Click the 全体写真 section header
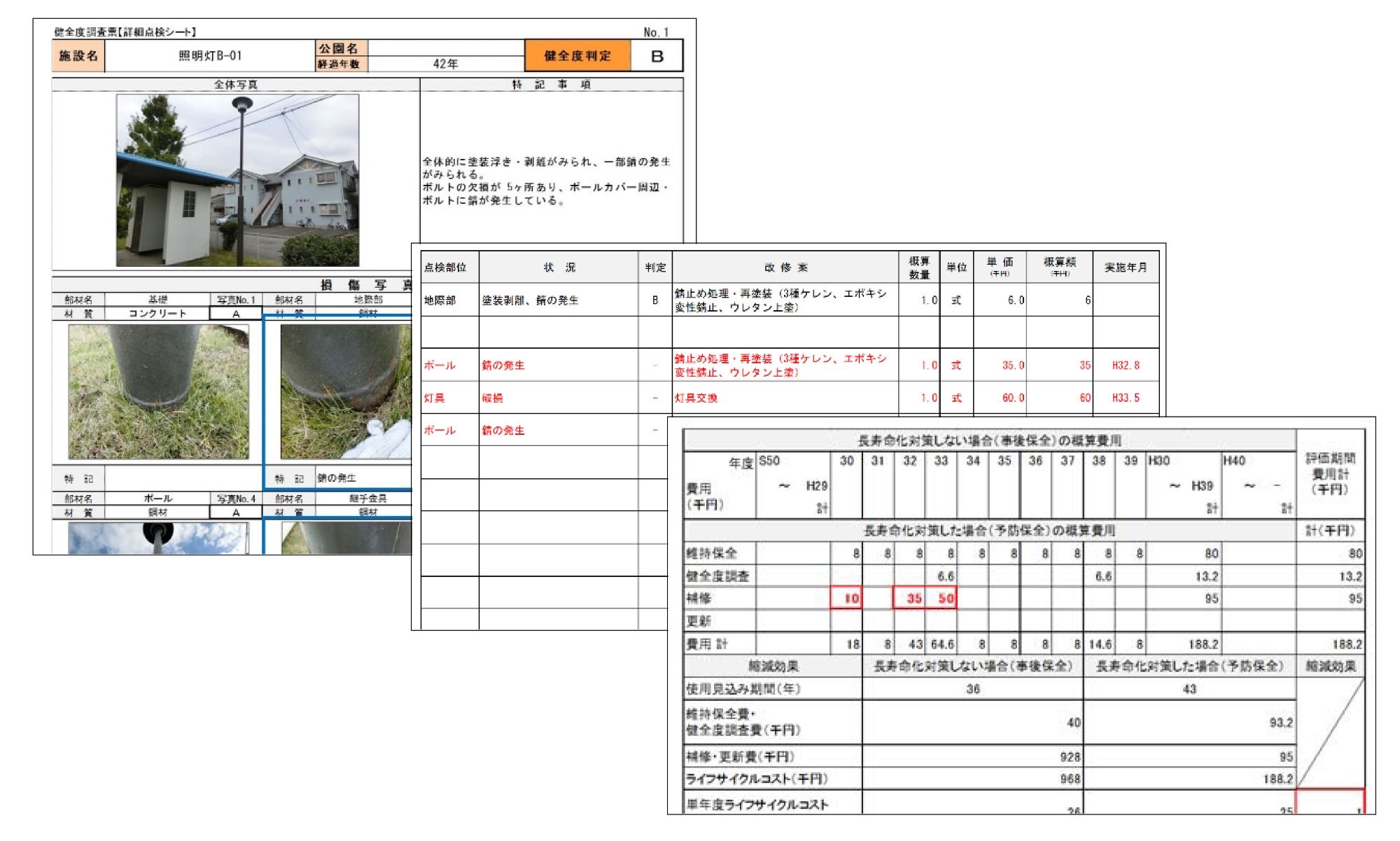The width and height of the screenshot is (1400, 841). (236, 84)
